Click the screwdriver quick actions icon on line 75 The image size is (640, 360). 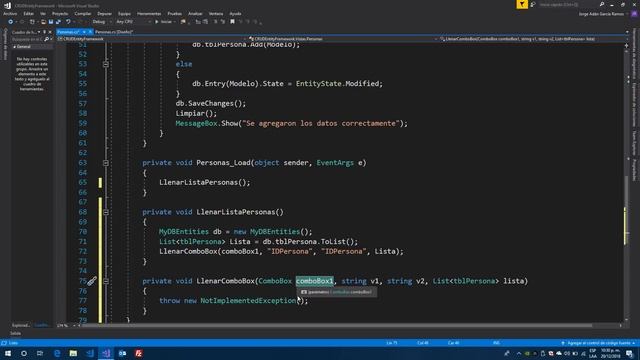click(x=92, y=281)
